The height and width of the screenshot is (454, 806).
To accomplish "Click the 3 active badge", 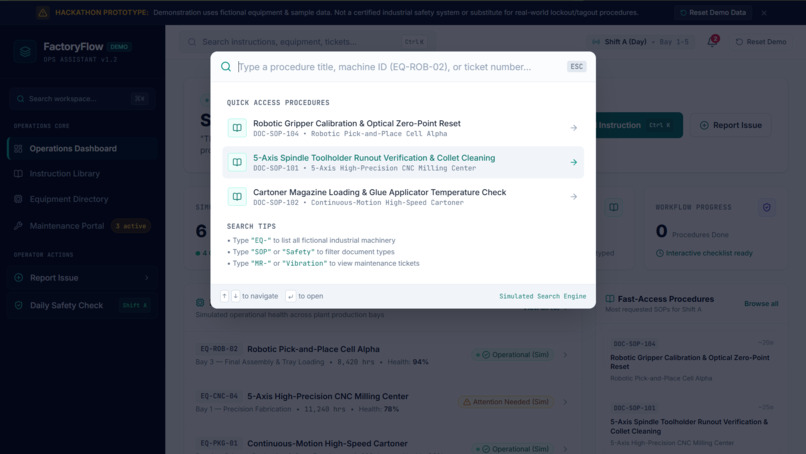I will [131, 226].
